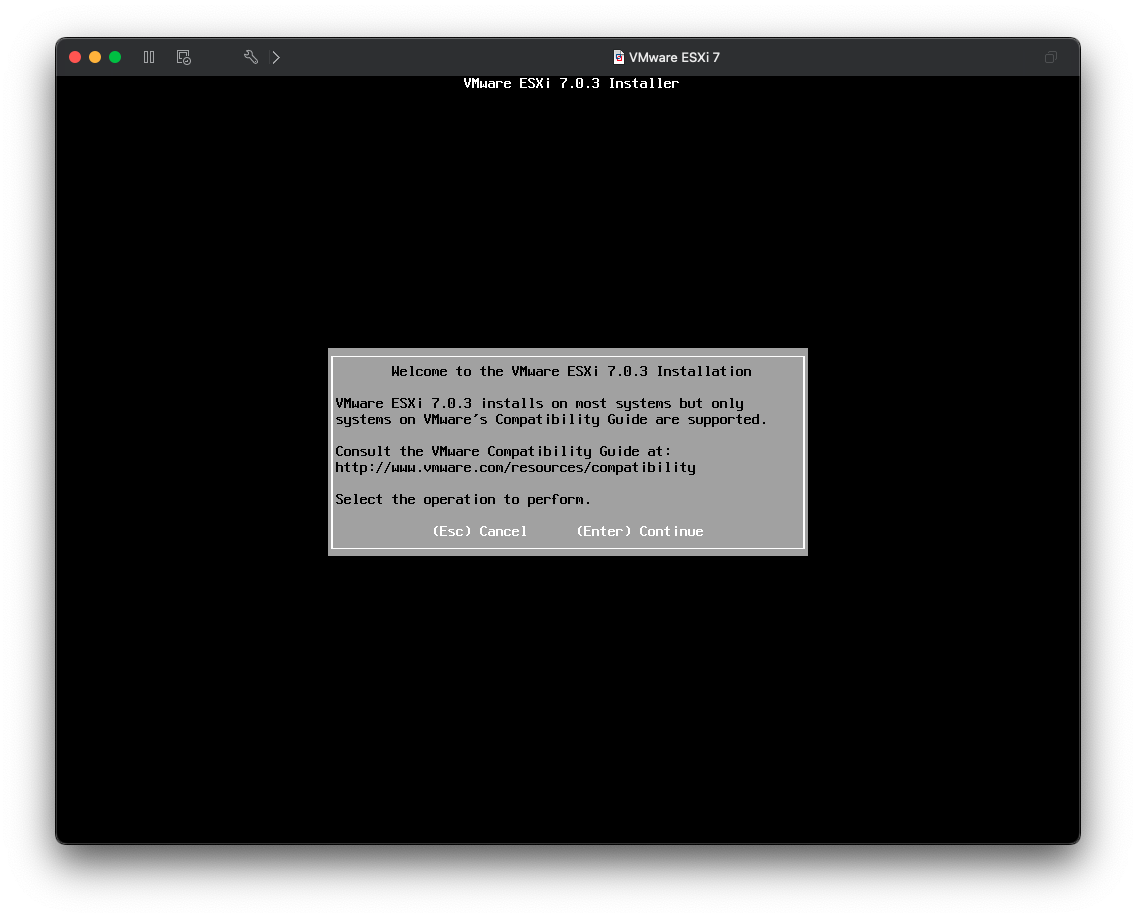This screenshot has height=918, width=1136.
Task: Enter full screen with green button
Action: click(115, 57)
